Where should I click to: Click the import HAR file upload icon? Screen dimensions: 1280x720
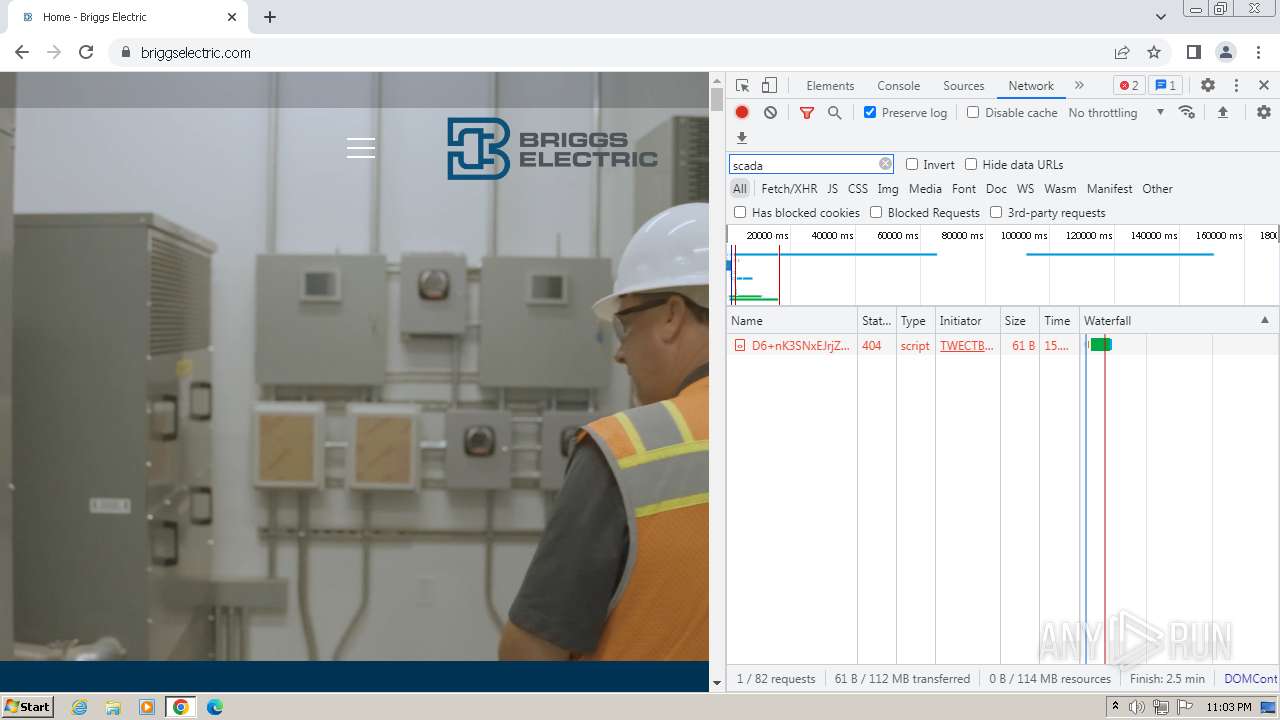point(1222,113)
